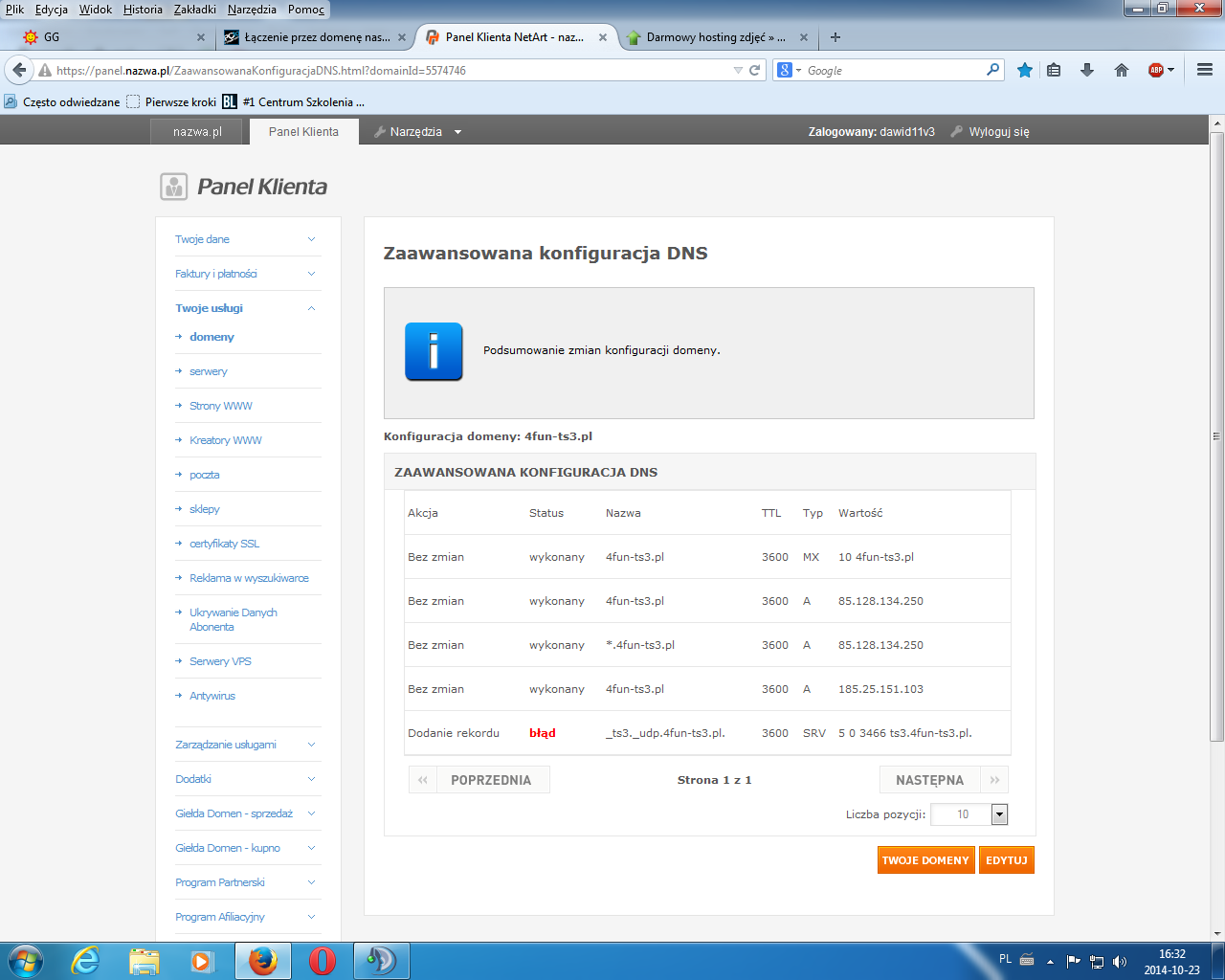Close the Darmowy hosting zdjęć tab

pos(804,37)
